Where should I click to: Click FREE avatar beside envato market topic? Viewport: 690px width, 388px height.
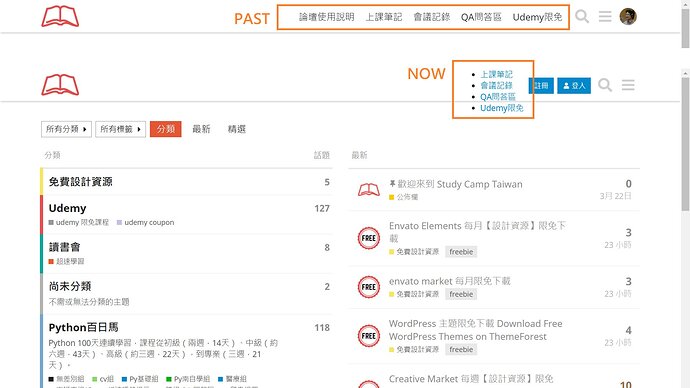point(369,287)
